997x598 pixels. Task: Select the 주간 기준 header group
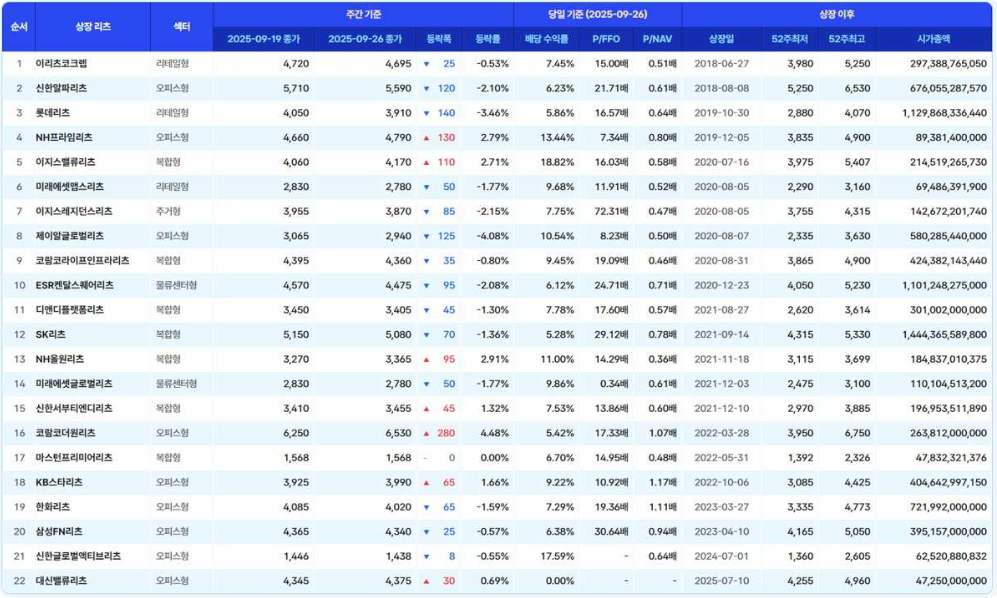(x=362, y=15)
